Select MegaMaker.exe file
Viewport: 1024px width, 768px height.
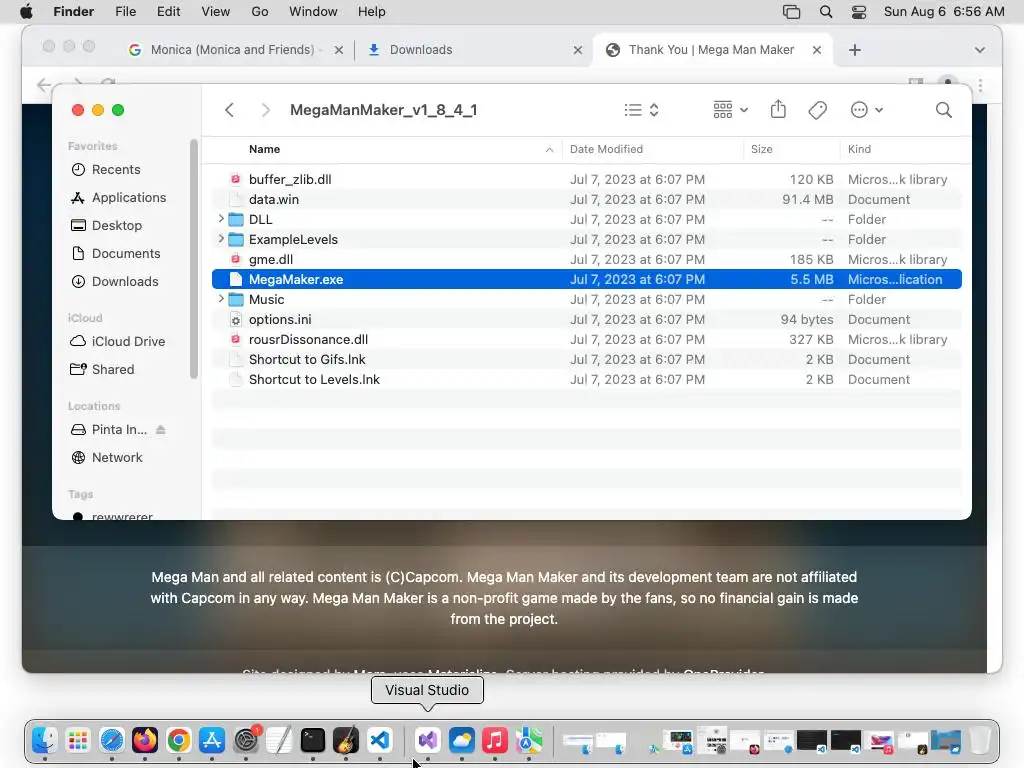point(586,280)
